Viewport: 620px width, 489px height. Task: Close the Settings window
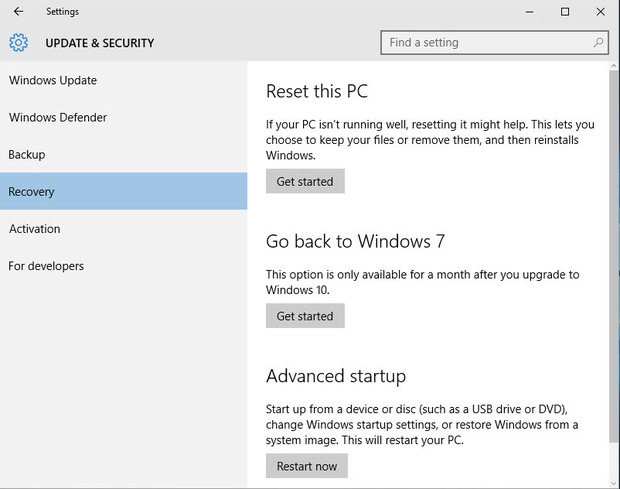pyautogui.click(x=600, y=12)
